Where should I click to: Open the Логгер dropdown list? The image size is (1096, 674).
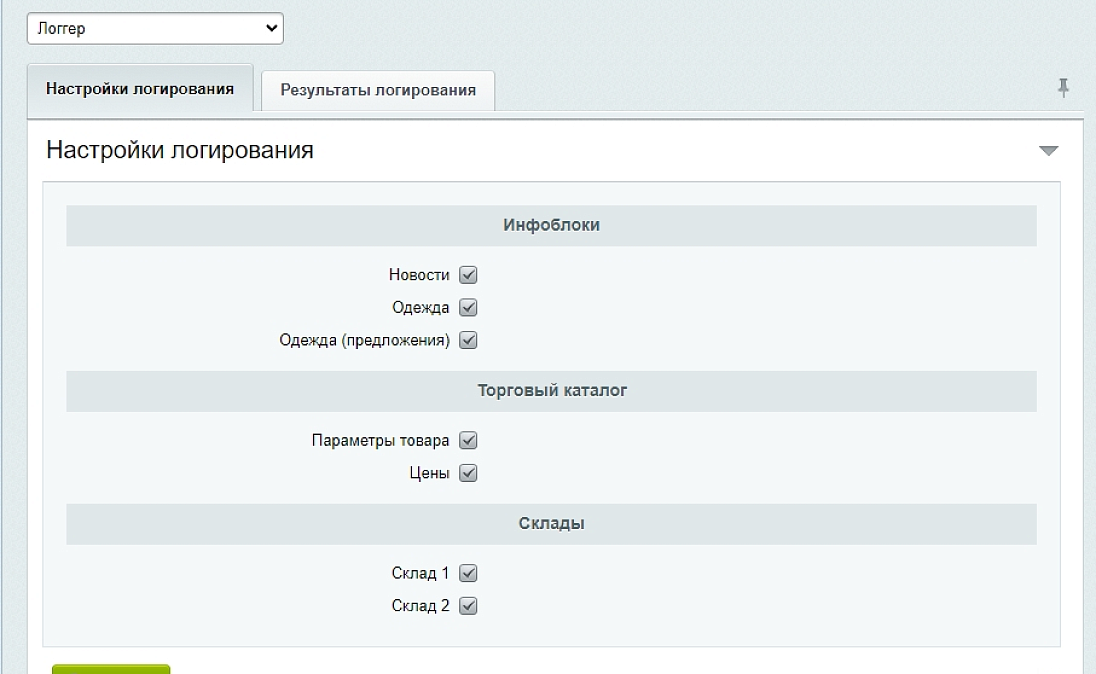[155, 28]
